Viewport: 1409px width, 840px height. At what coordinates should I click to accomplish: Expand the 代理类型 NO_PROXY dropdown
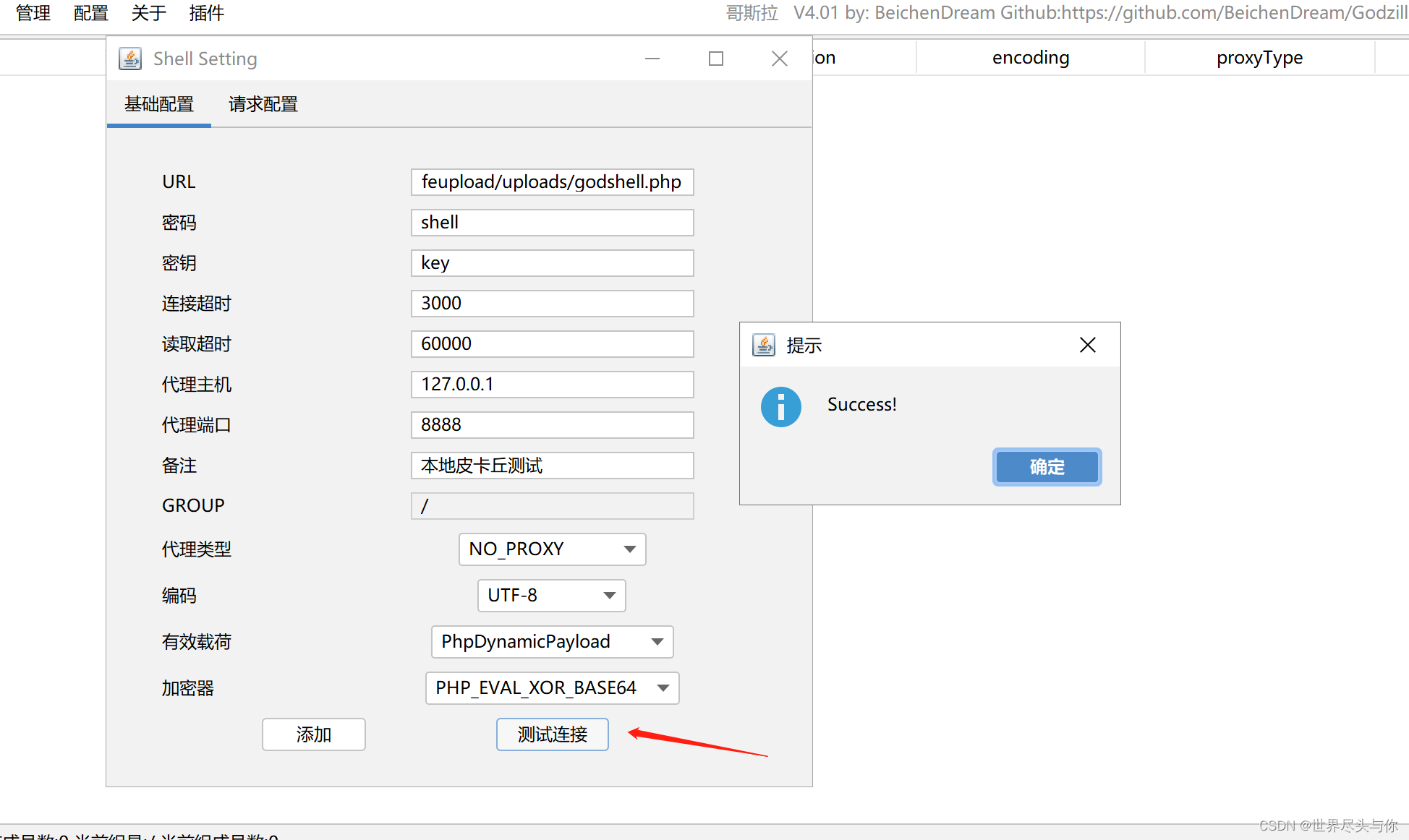[x=553, y=549]
